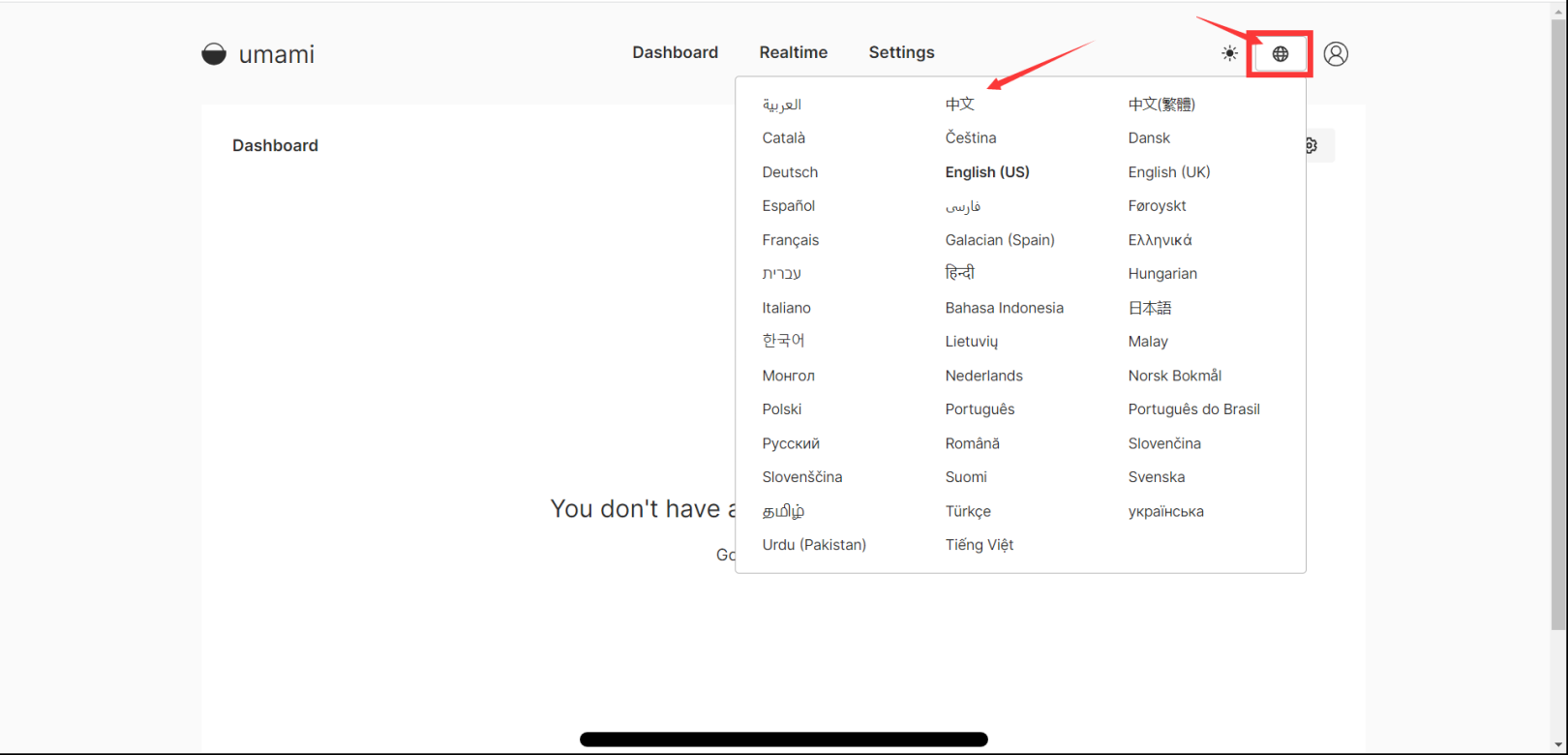Choose українська language
The image size is (1568, 755).
[1165, 511]
